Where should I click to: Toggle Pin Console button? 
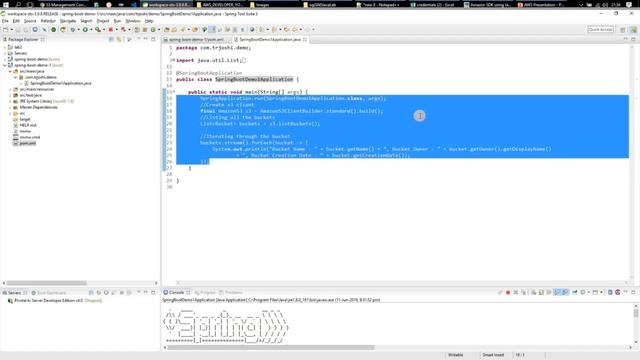(x=575, y=292)
